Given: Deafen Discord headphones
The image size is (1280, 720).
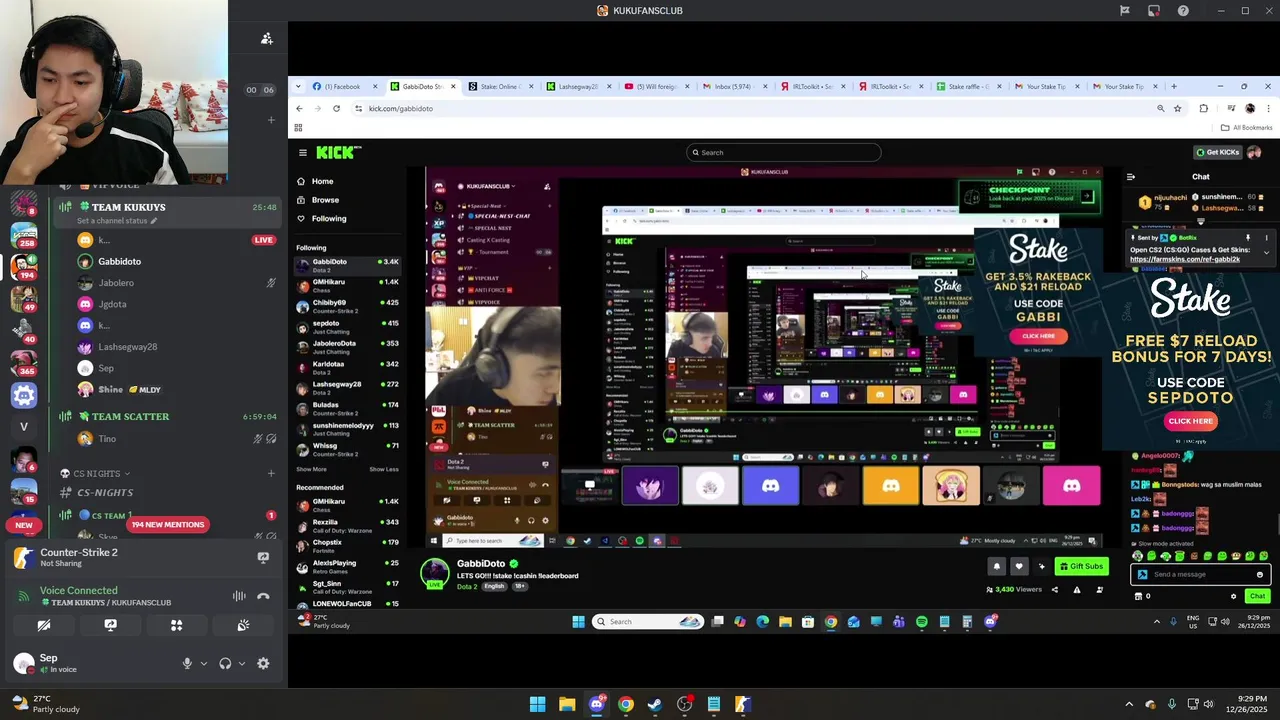Looking at the screenshot, I should 225,663.
